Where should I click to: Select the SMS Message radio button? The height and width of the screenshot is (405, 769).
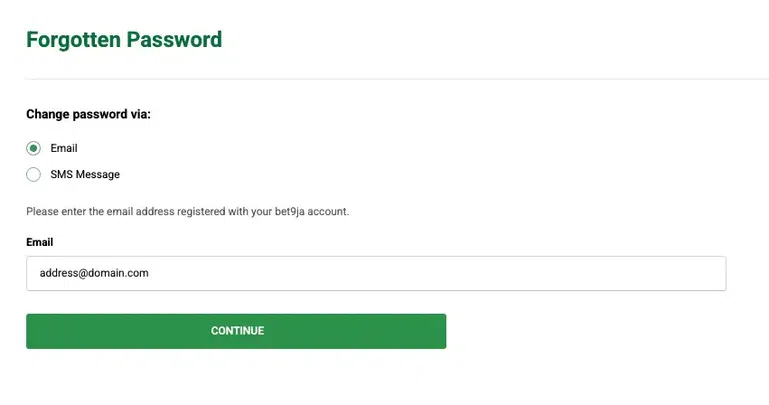click(34, 174)
